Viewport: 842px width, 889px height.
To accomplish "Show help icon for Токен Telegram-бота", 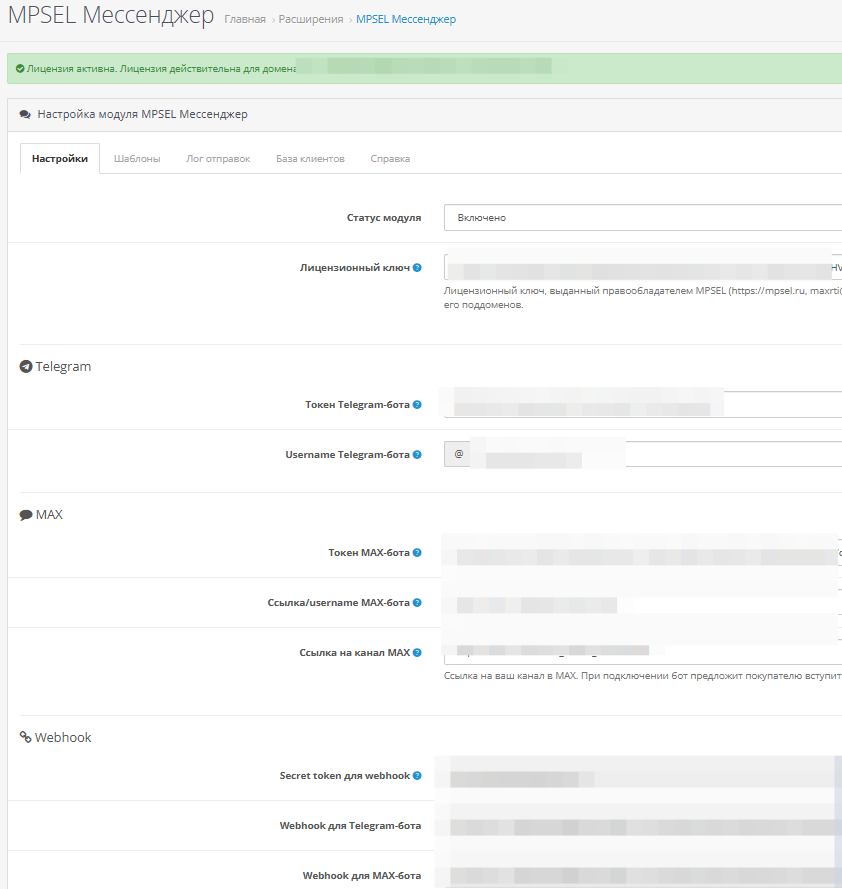I will click(x=417, y=405).
